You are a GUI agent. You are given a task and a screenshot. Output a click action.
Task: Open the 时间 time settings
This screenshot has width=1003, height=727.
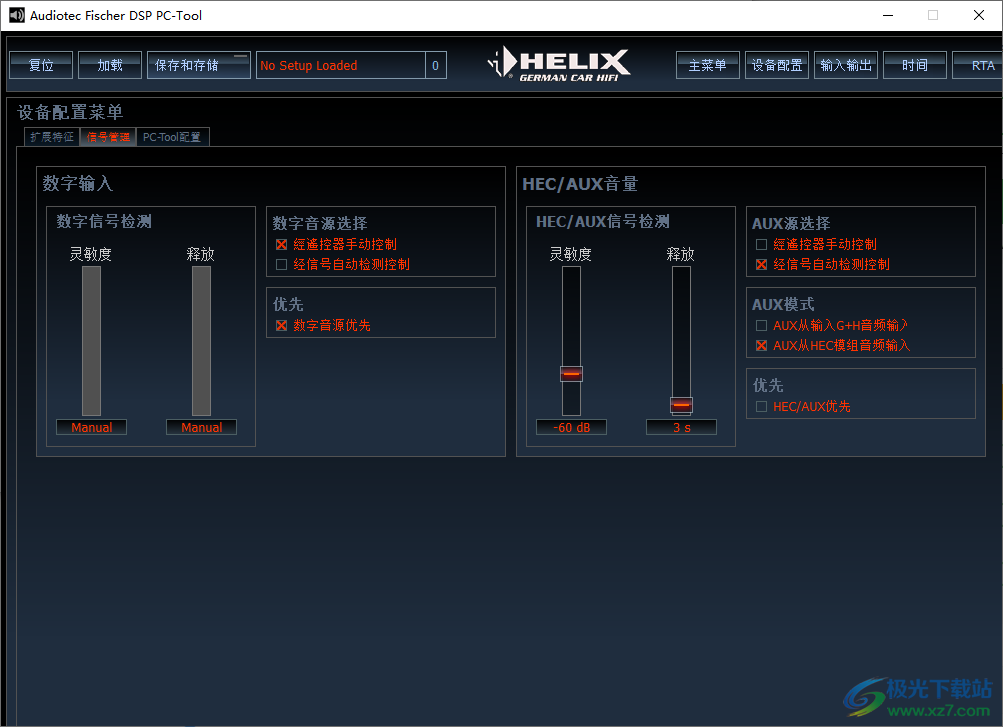pyautogui.click(x=914, y=64)
